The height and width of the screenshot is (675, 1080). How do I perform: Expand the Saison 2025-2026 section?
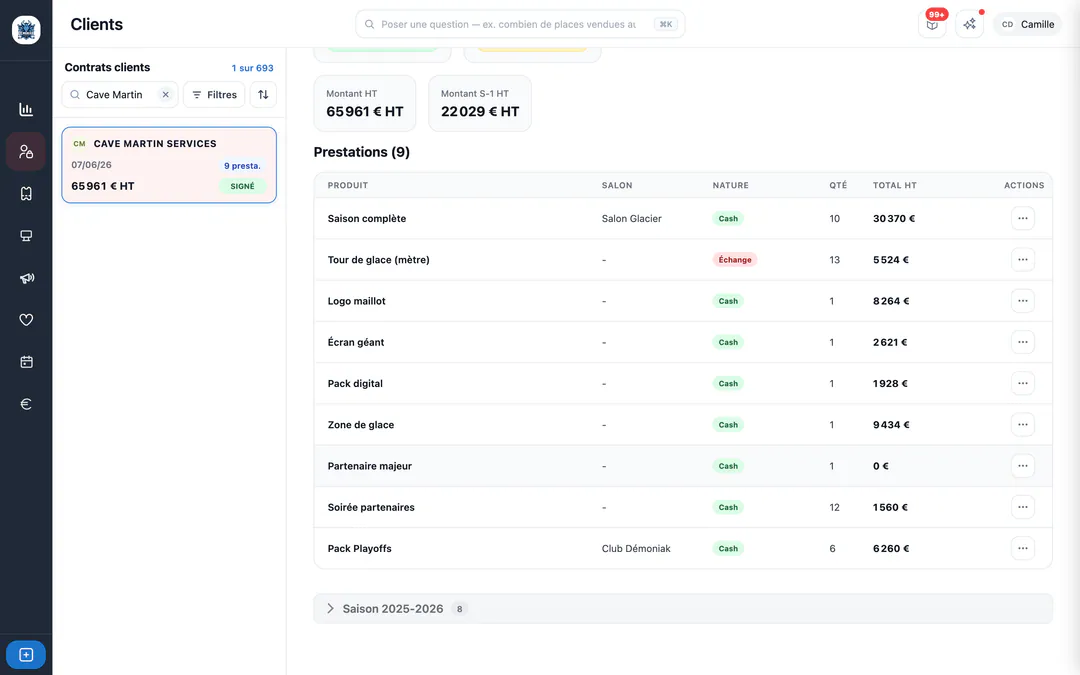click(x=683, y=609)
